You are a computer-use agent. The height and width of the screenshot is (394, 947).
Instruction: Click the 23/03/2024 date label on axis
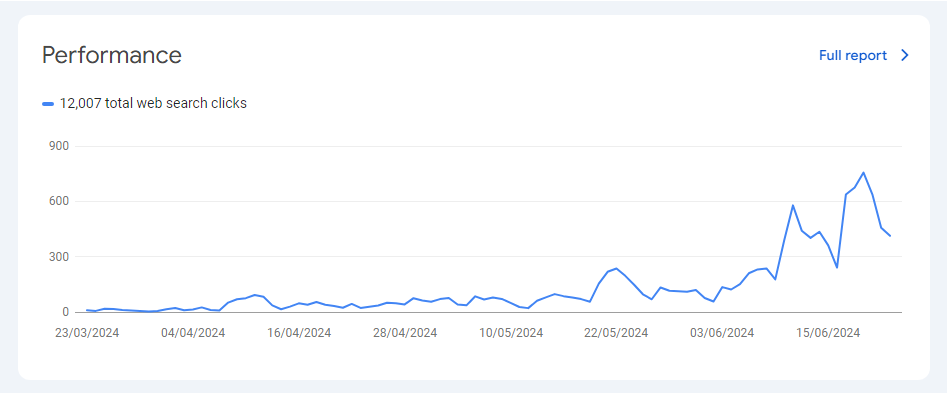point(87,333)
